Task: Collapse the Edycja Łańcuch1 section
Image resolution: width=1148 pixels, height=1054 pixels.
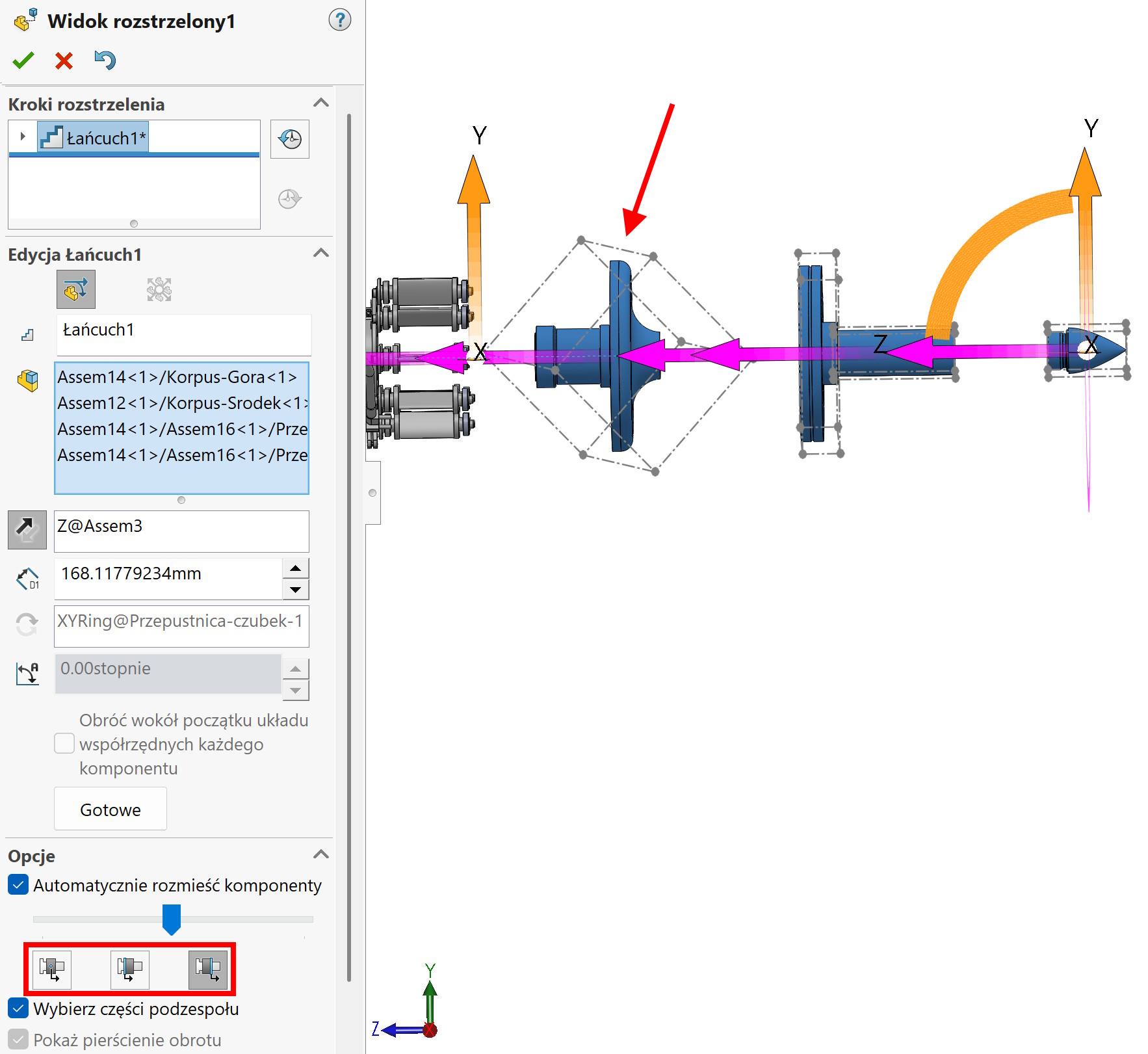Action: click(320, 254)
